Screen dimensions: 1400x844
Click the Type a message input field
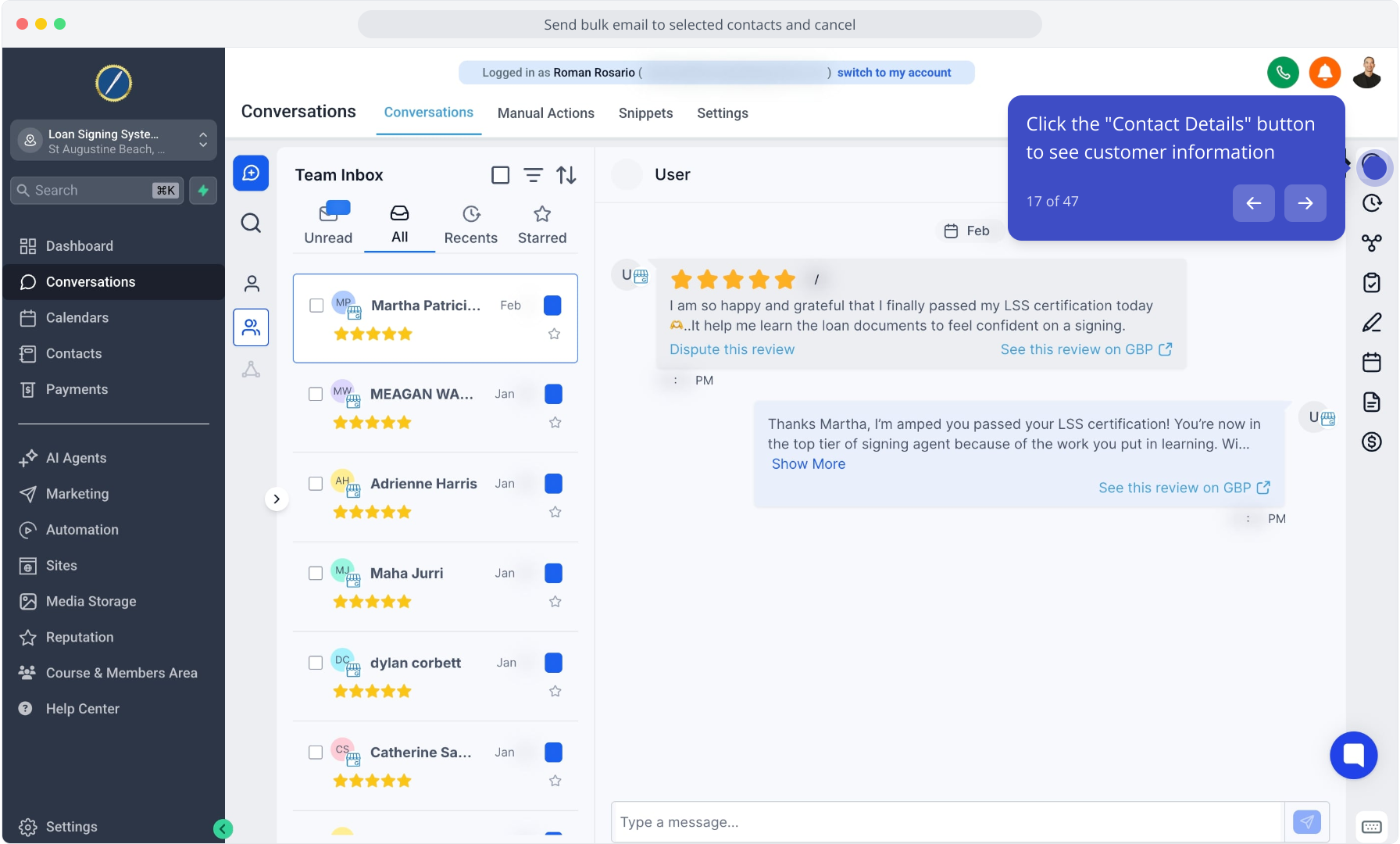tap(947, 822)
